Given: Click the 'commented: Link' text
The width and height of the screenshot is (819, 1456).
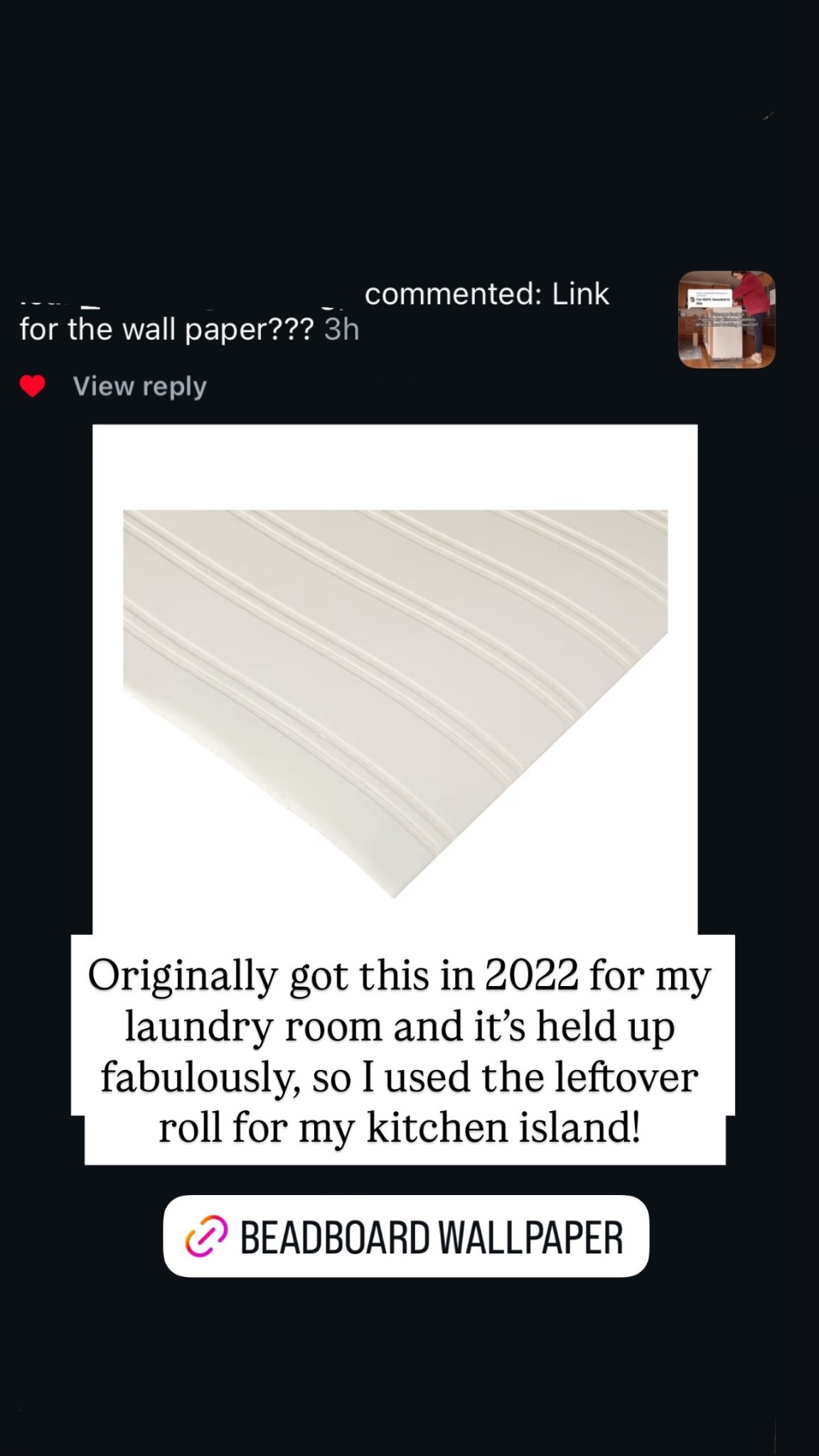Looking at the screenshot, I should coord(486,294).
